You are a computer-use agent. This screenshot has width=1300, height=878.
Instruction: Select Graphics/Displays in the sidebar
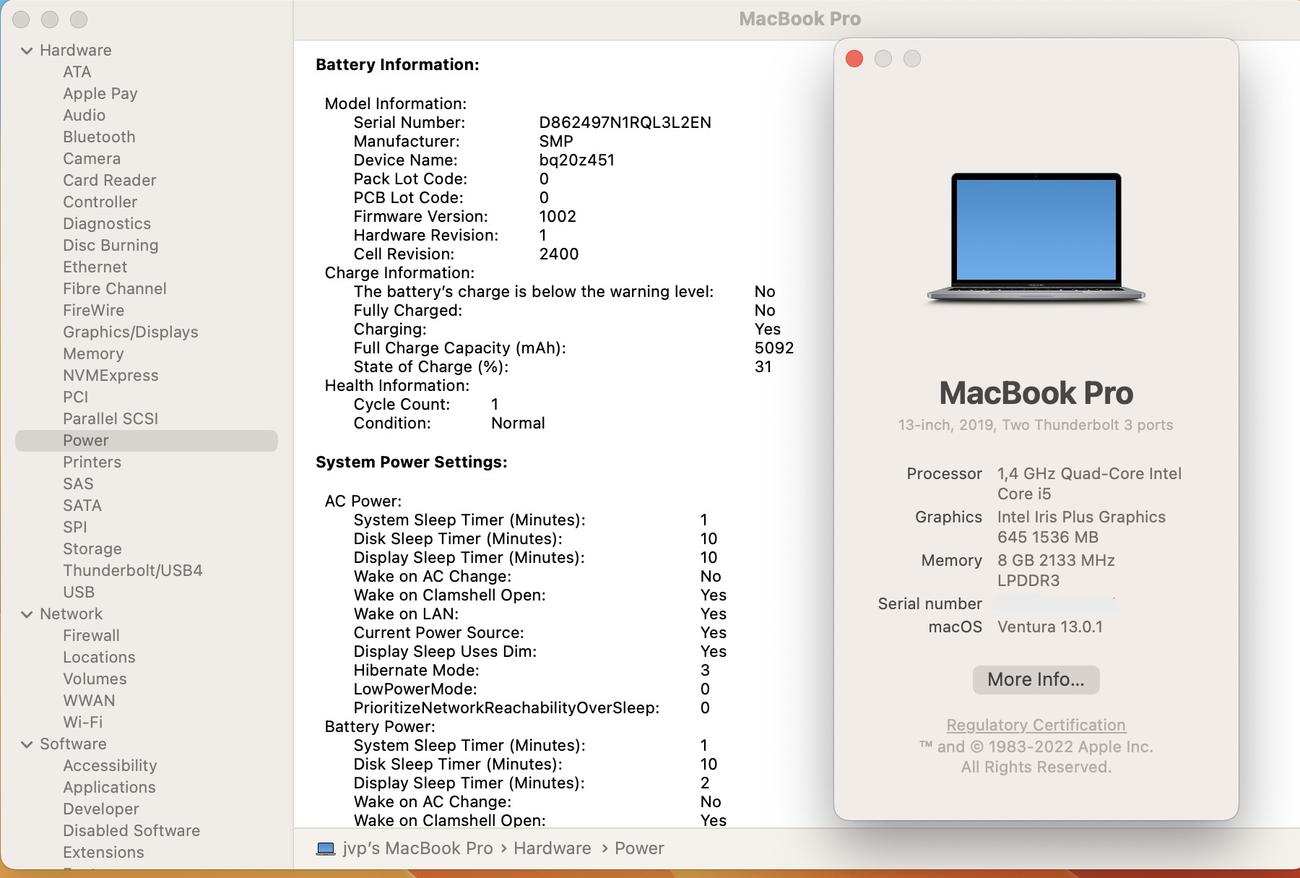[x=131, y=332]
